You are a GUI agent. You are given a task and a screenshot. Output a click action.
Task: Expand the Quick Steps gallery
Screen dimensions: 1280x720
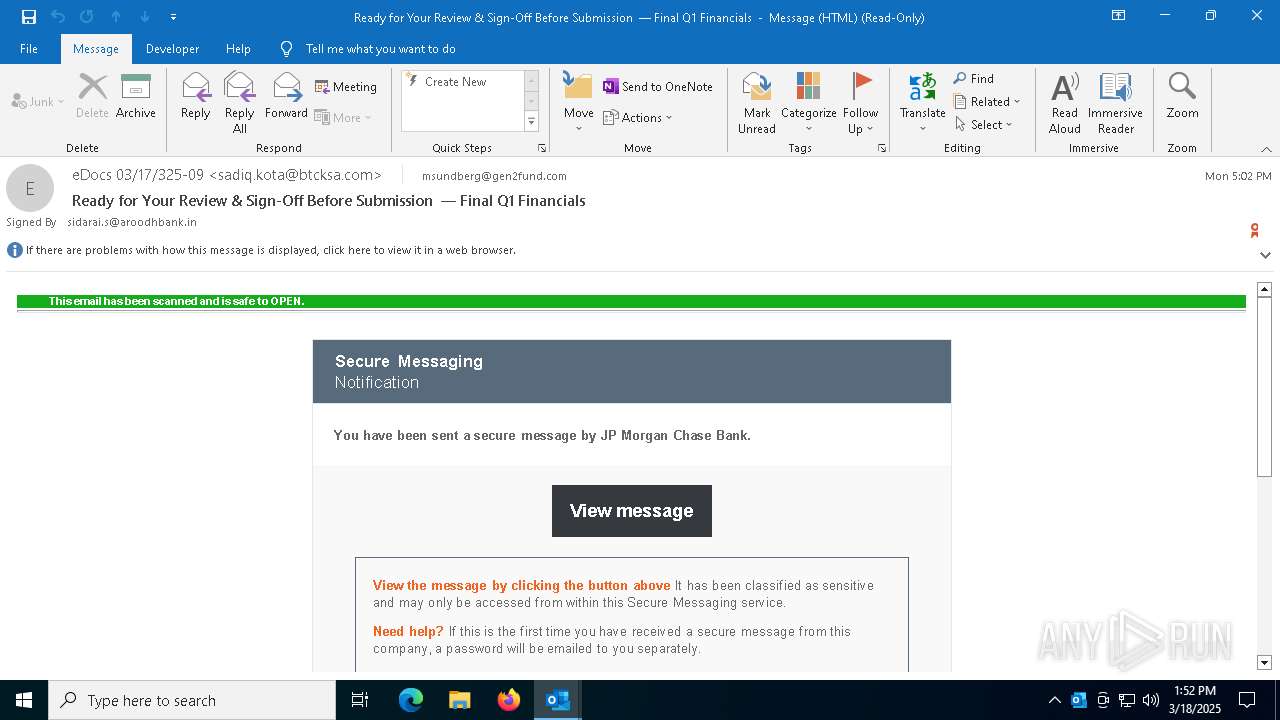(531, 122)
